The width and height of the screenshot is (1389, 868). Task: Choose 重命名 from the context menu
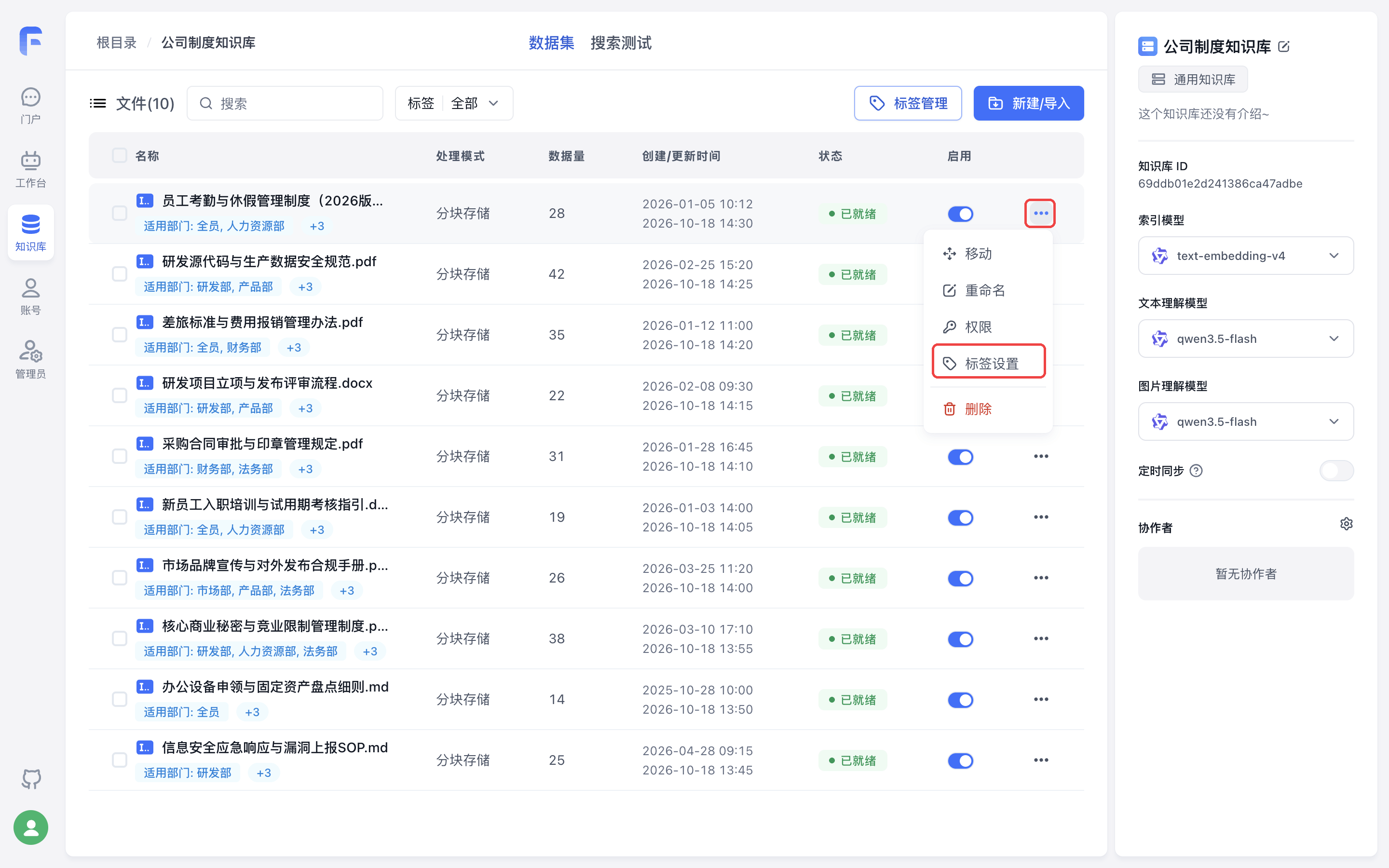pos(988,290)
